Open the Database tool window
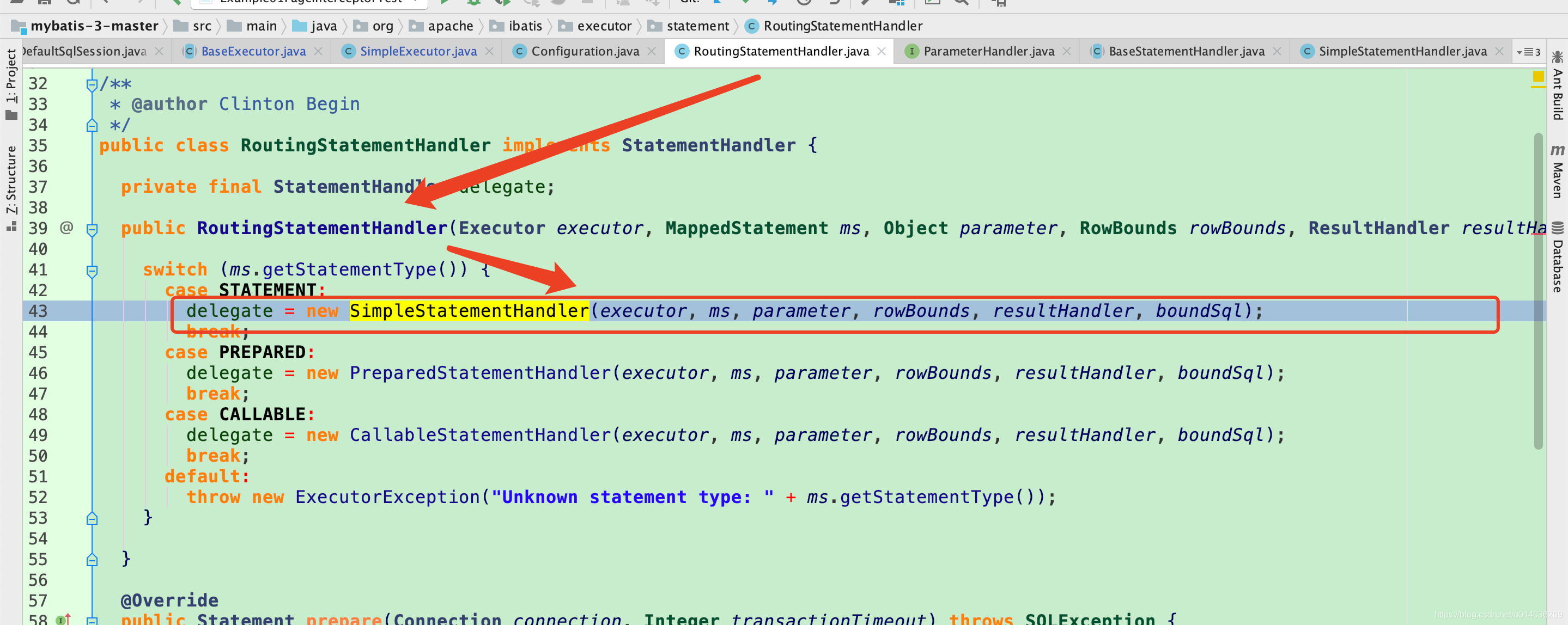This screenshot has width=1568, height=625. (x=1557, y=256)
